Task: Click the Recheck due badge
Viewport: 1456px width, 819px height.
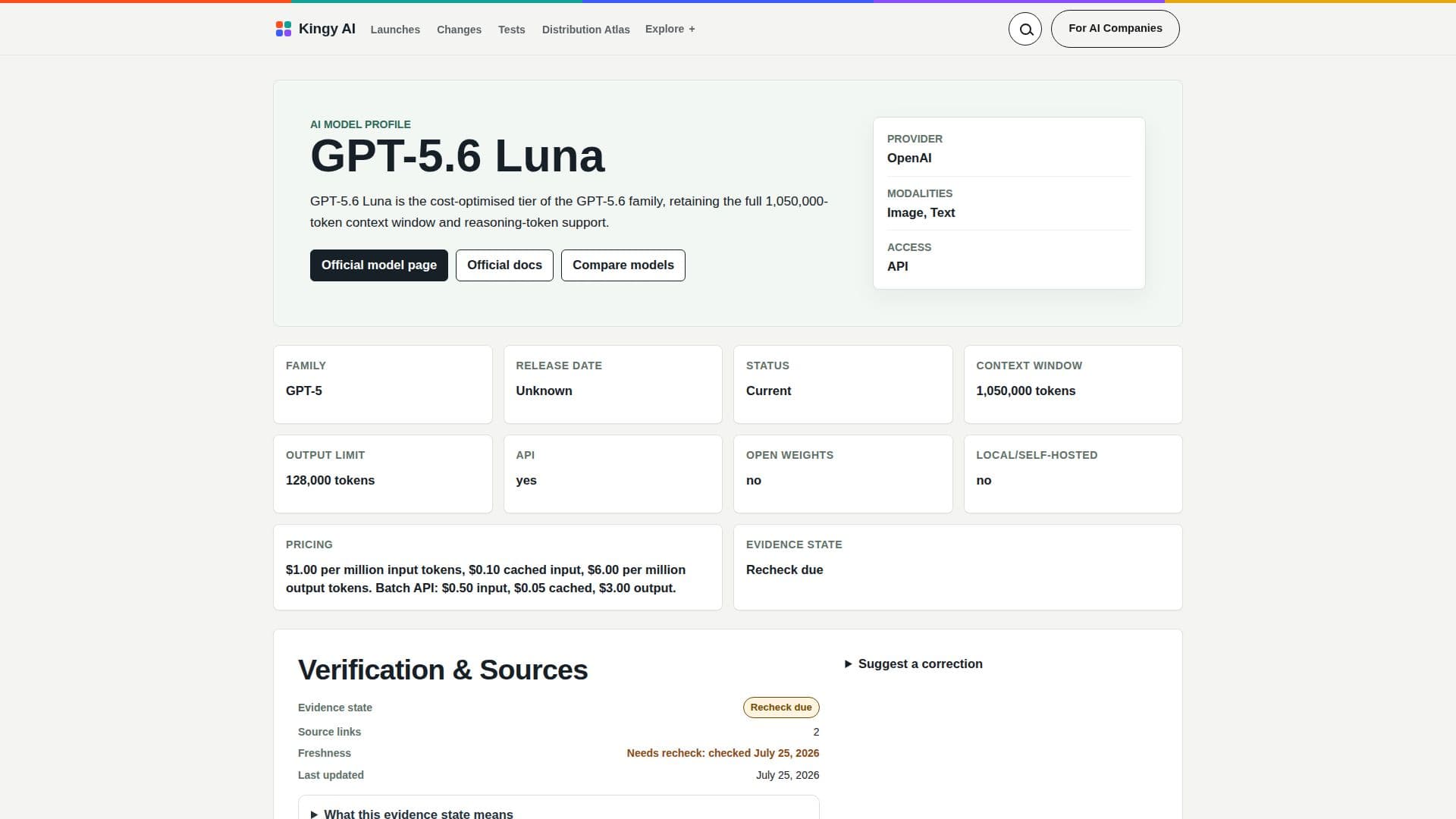Action: [781, 708]
